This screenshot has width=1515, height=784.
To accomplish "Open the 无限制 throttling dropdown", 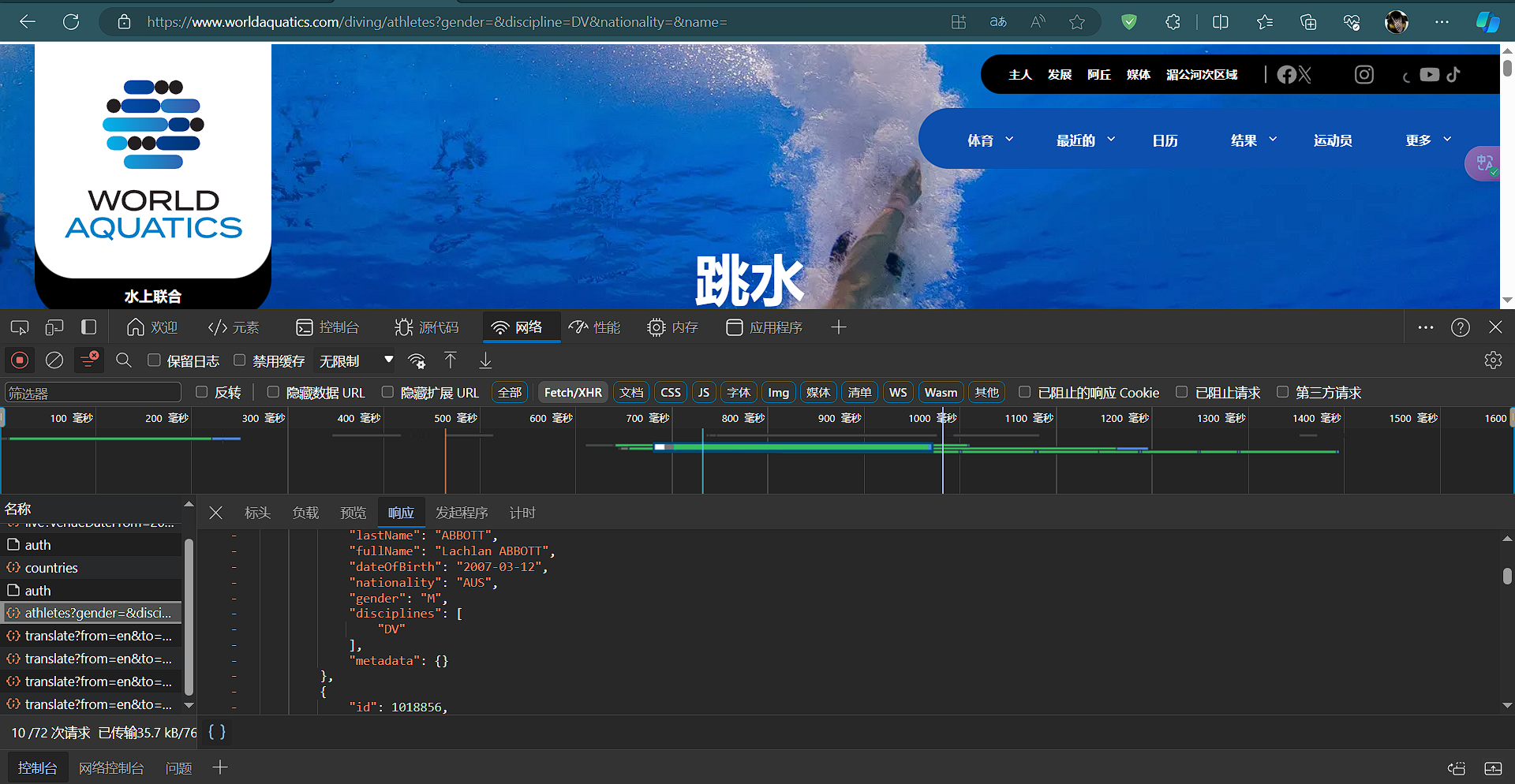I will click(x=355, y=360).
